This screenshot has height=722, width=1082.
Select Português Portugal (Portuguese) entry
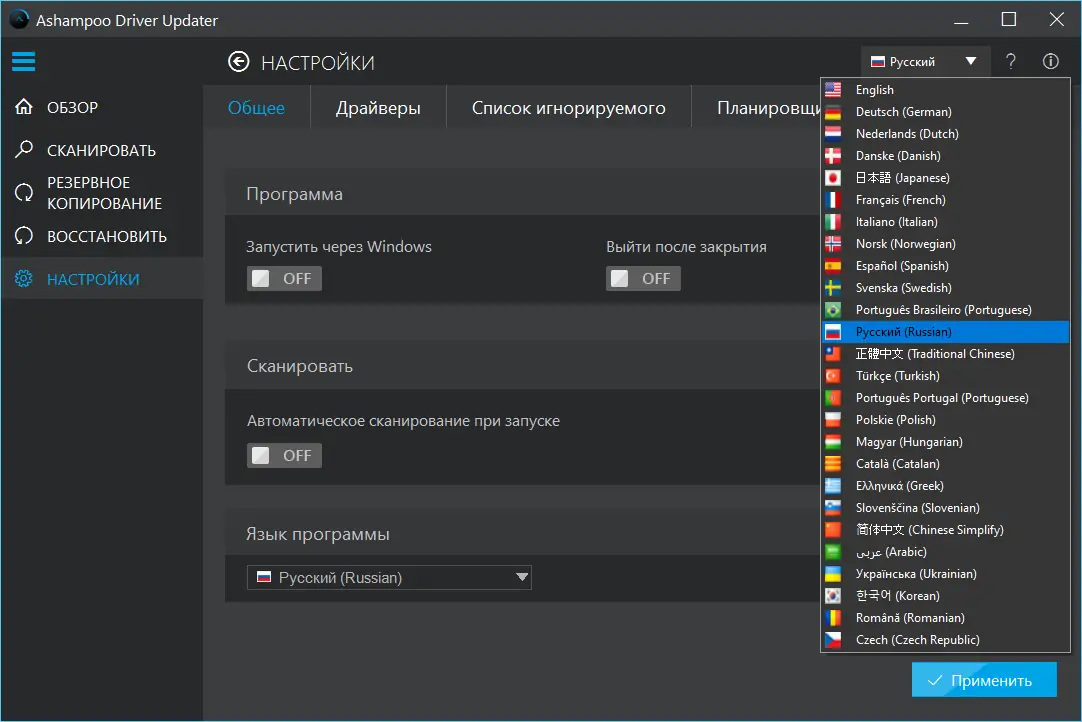[x=945, y=398]
